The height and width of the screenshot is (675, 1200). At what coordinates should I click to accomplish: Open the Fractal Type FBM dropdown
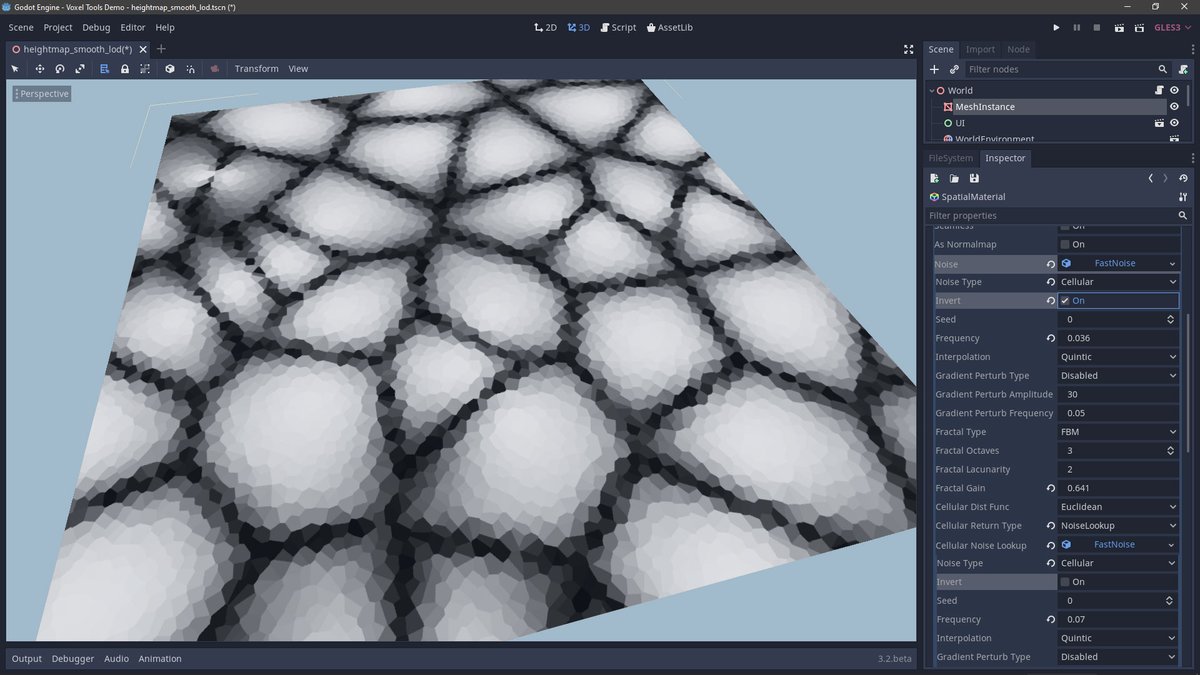pyautogui.click(x=1118, y=432)
